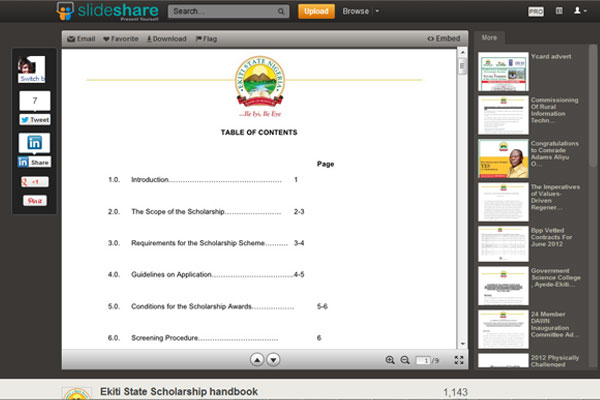This screenshot has width=600, height=400.
Task: Zoom out of the document
Action: point(405,360)
